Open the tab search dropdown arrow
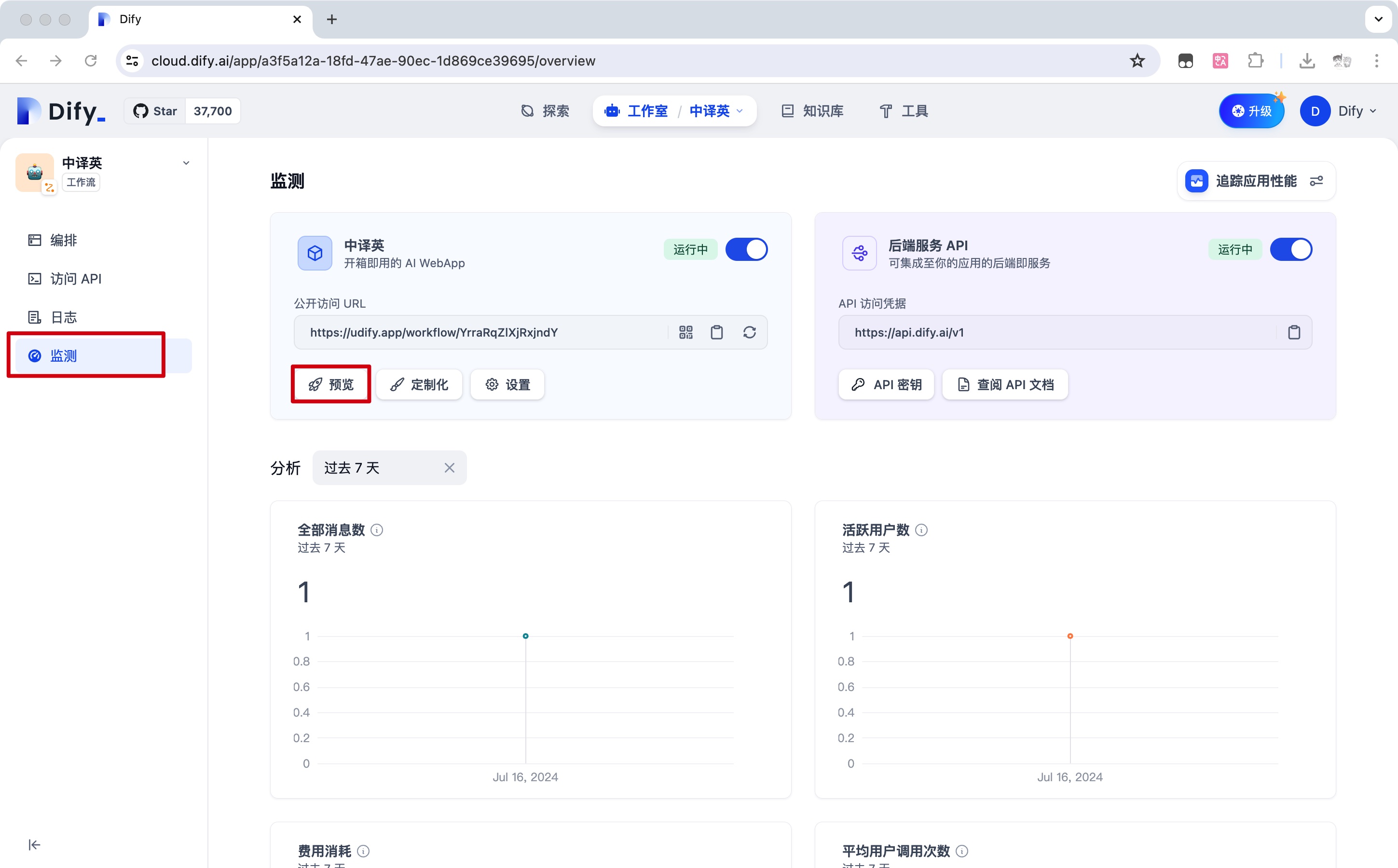1398x868 pixels. (x=1378, y=19)
